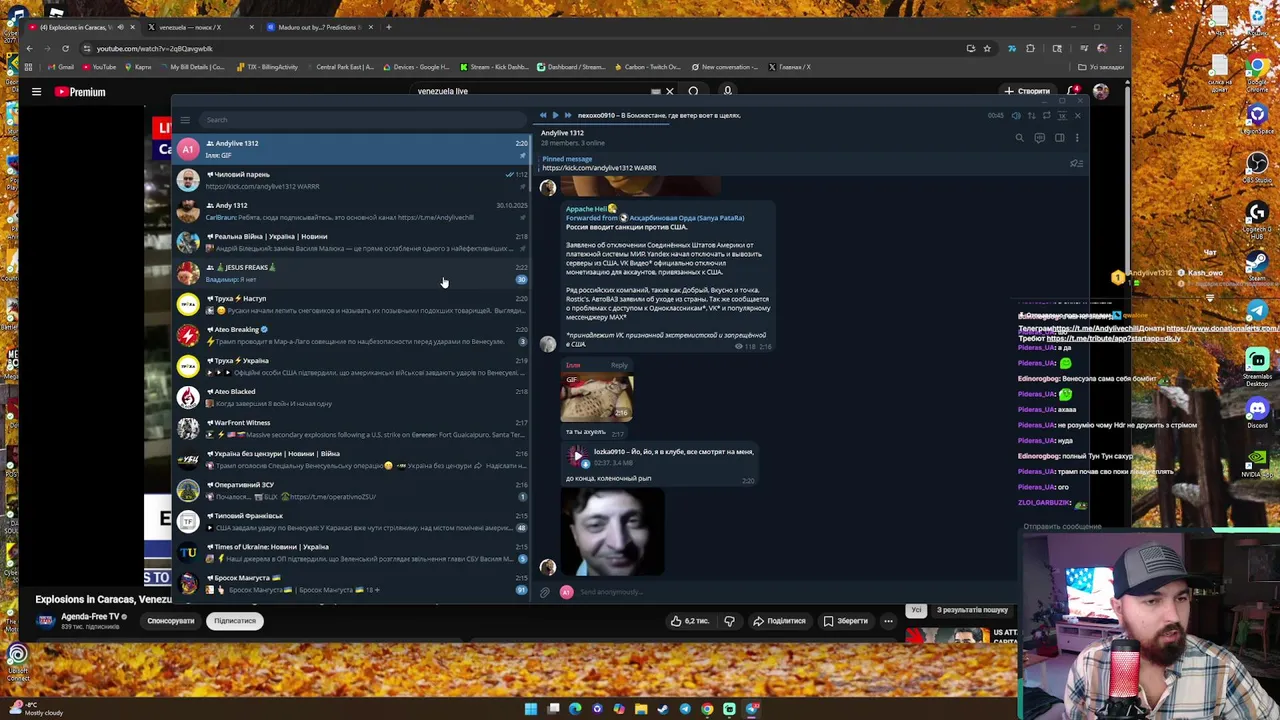The image size is (1280, 720).
Task: Dislike the YouTube video
Action: (729, 621)
